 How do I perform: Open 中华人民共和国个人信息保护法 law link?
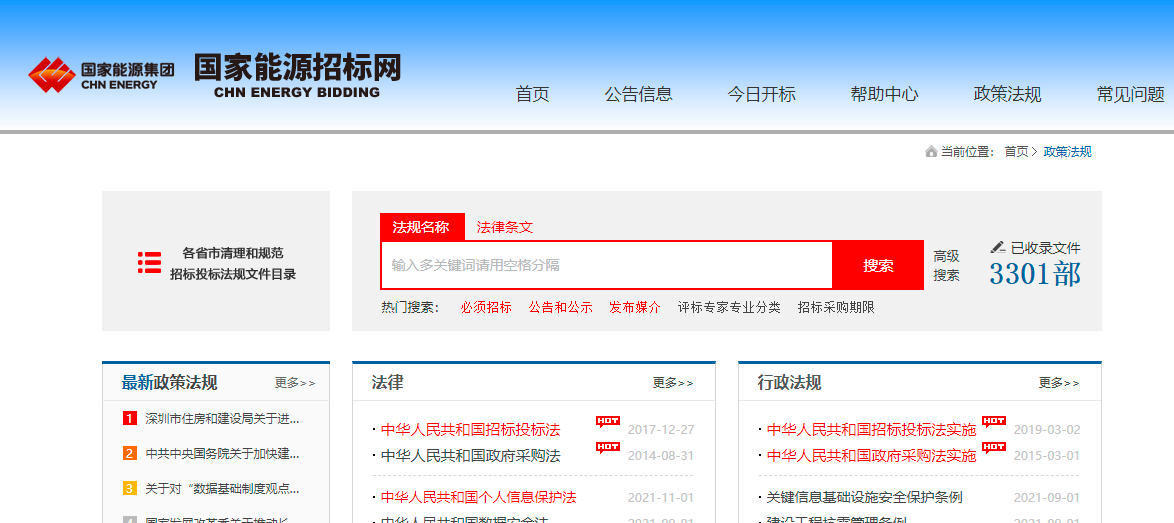click(478, 497)
